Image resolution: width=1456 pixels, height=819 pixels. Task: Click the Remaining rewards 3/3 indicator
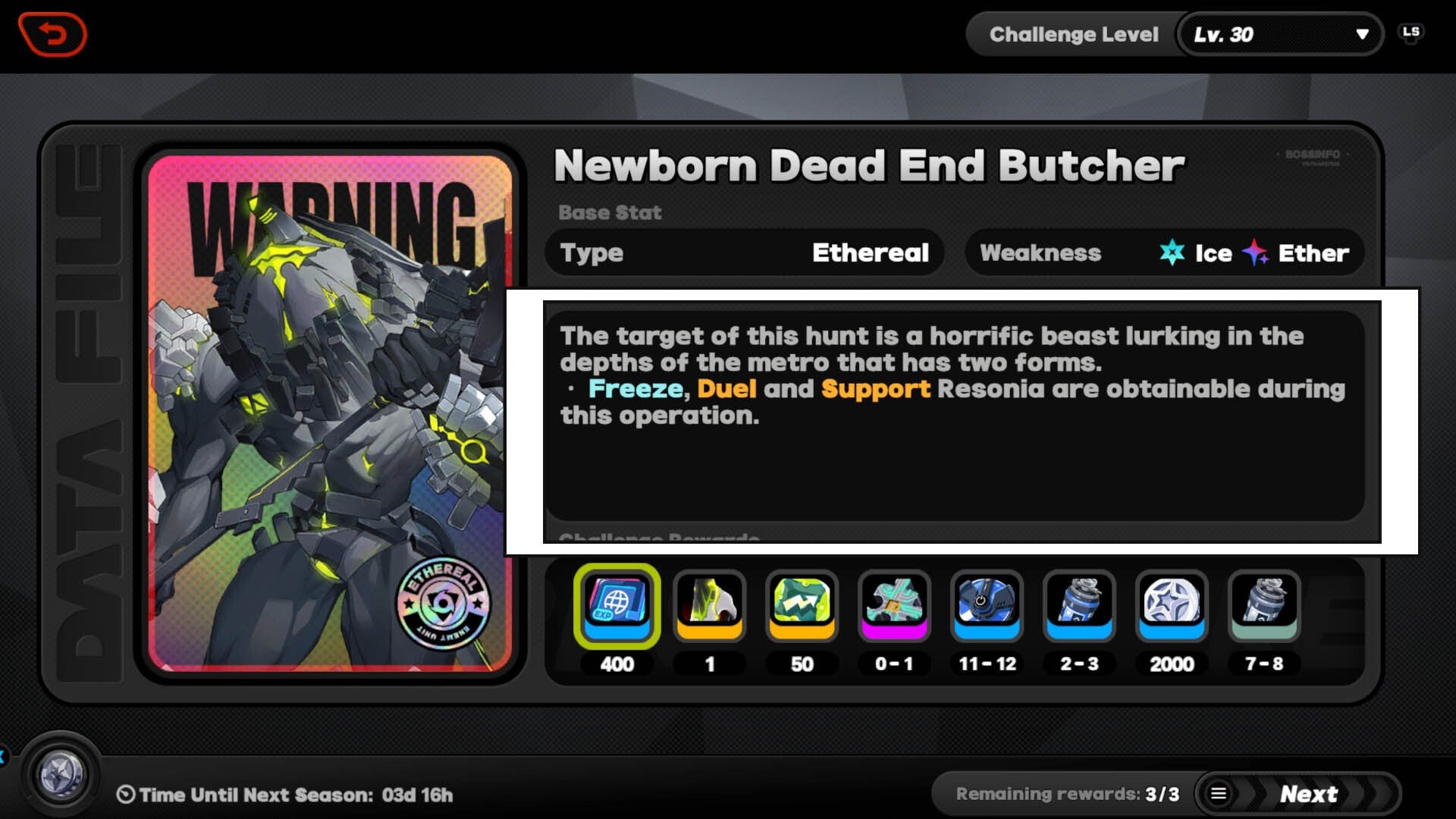(1067, 794)
